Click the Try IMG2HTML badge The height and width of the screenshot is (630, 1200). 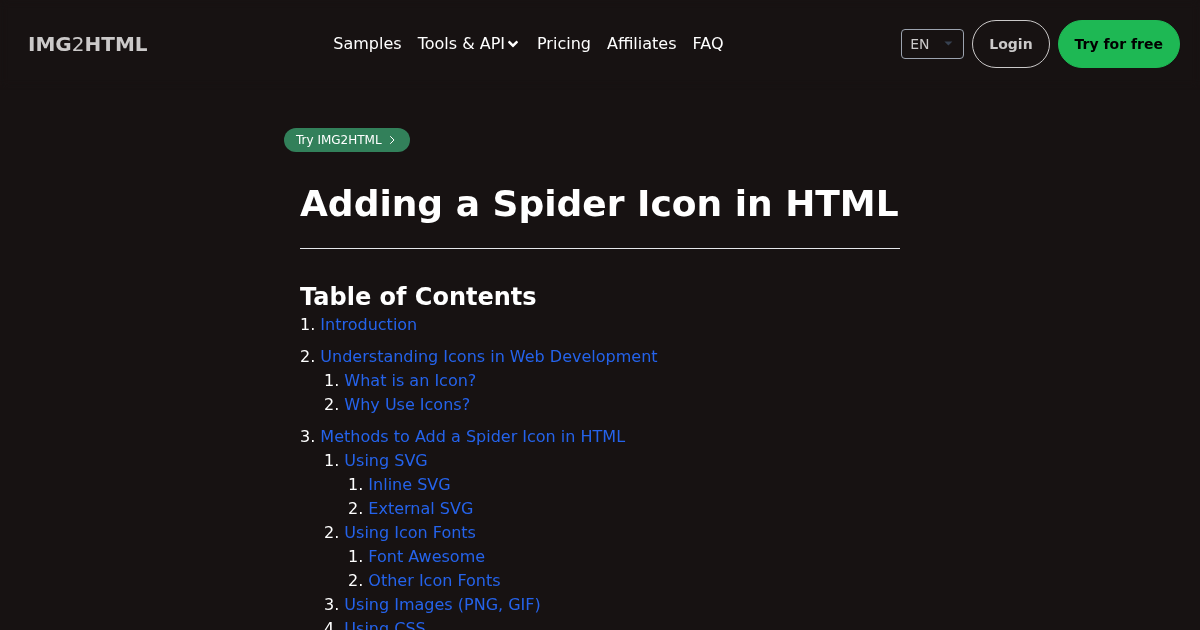pos(346,140)
